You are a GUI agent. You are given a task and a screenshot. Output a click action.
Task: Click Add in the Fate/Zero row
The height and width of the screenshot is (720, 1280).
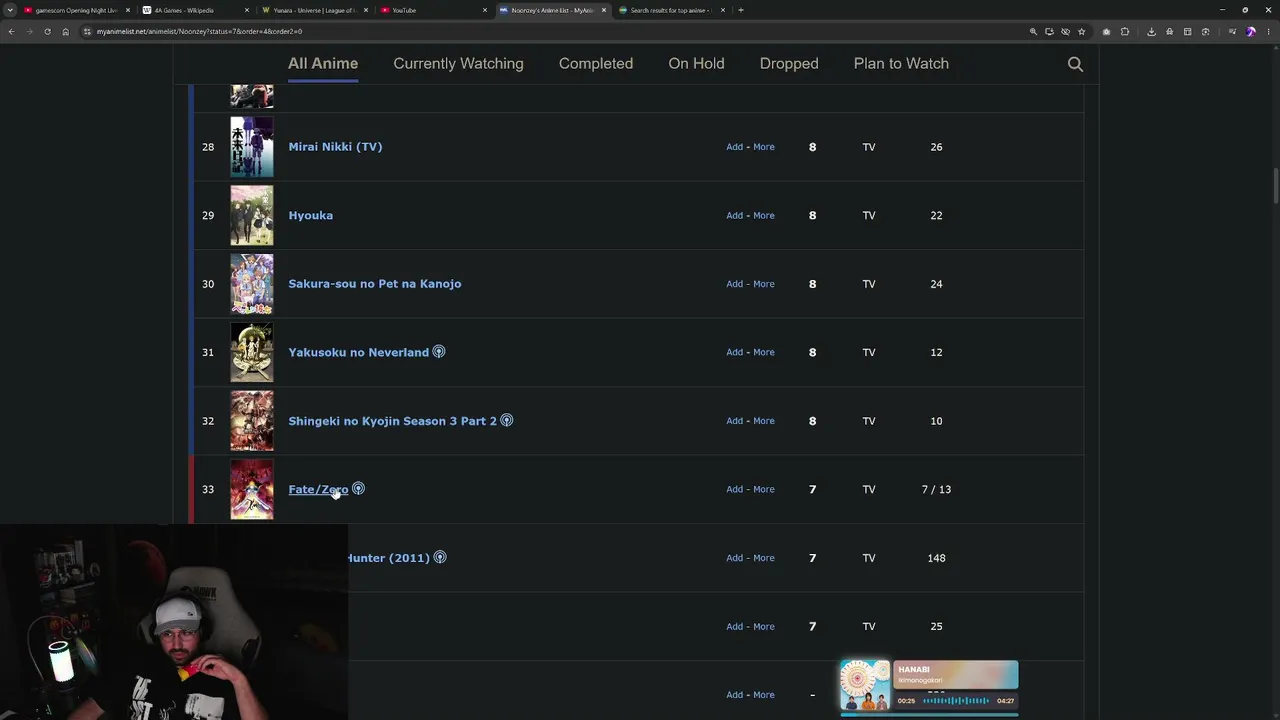click(x=734, y=489)
